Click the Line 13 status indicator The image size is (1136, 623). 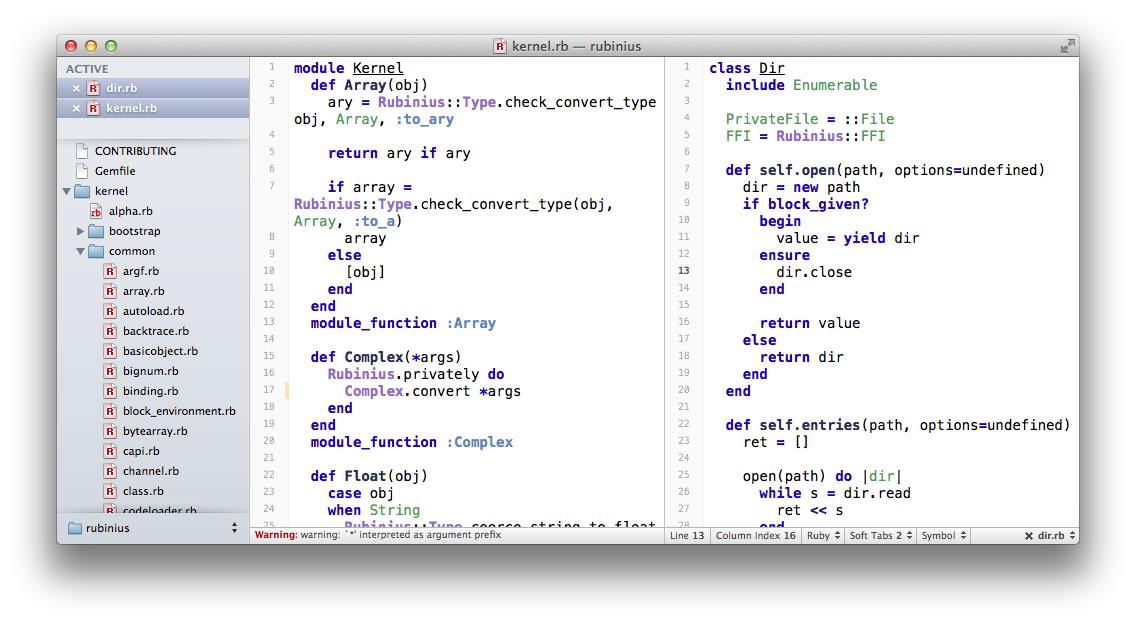[x=687, y=535]
